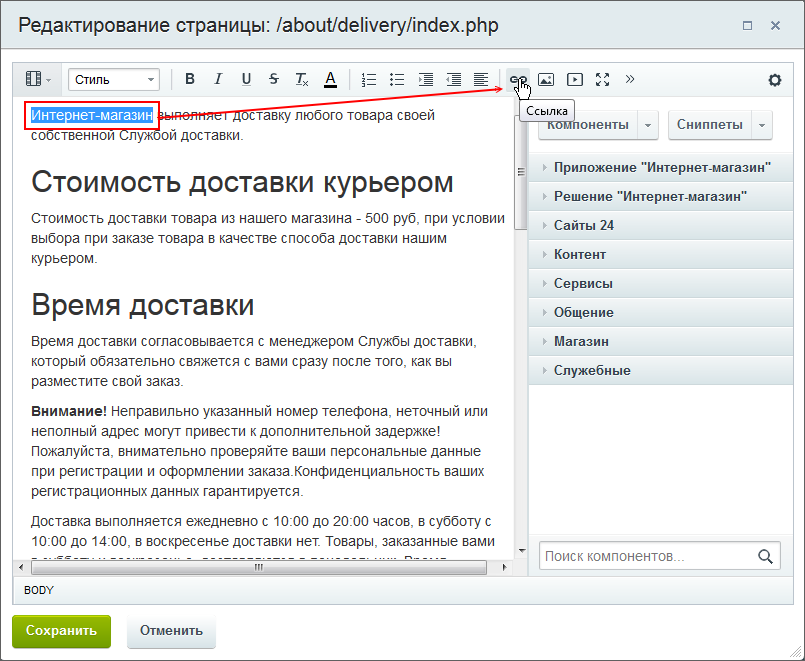Open the Компоненты tab
This screenshot has height=661, width=805.
[x=588, y=125]
